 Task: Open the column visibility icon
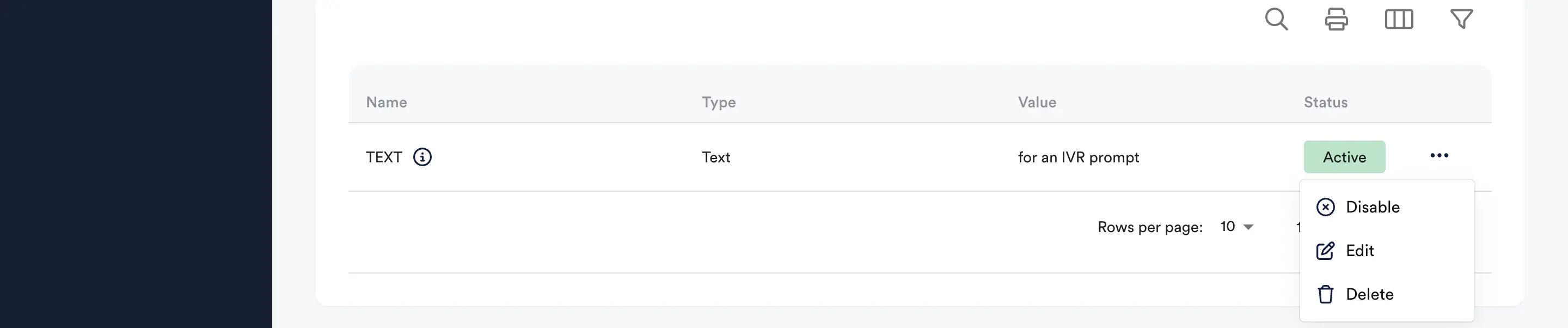coord(1399,20)
